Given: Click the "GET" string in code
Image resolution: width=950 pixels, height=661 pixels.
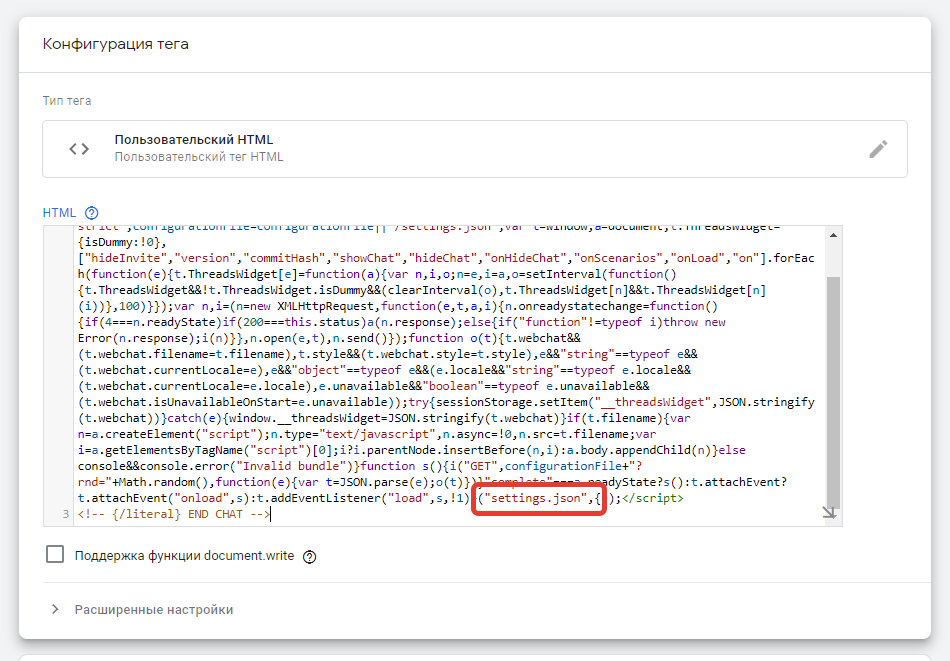Looking at the screenshot, I should click(x=481, y=466).
